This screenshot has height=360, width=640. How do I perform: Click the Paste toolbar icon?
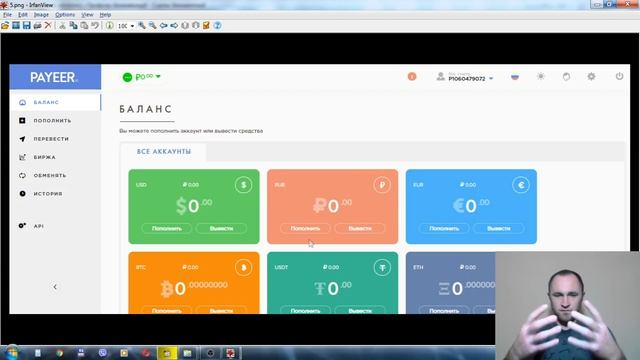84,25
